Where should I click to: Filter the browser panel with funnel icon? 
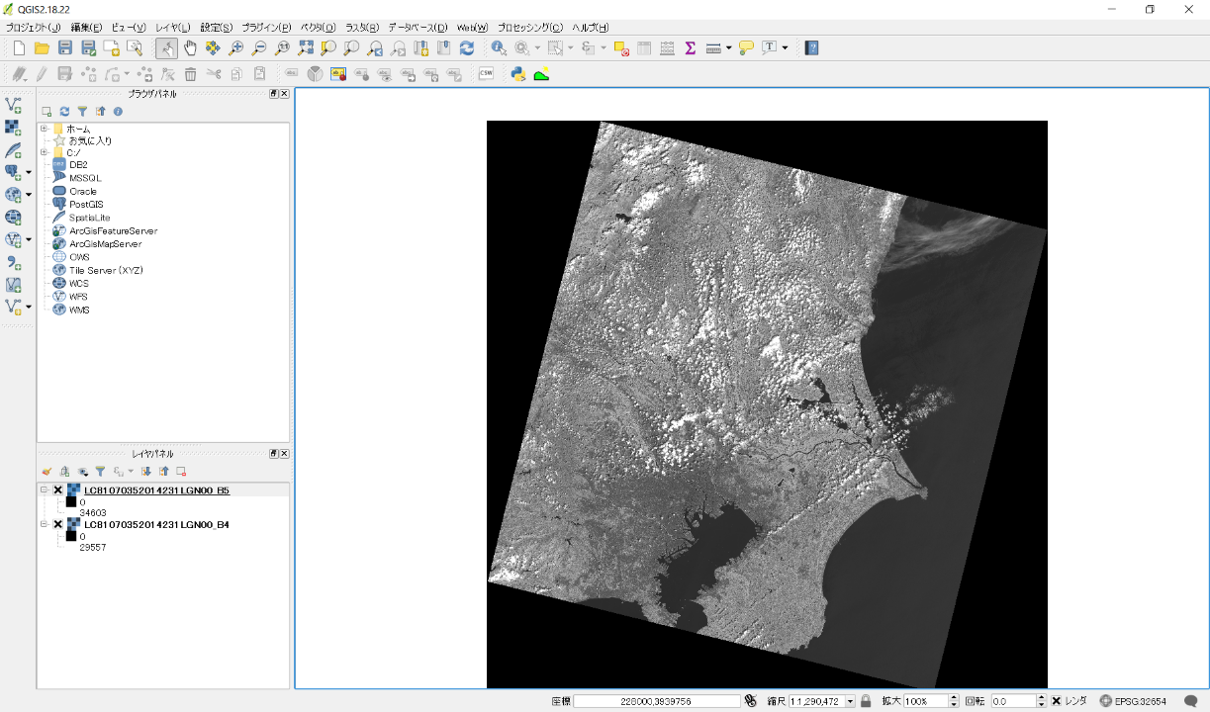82,111
